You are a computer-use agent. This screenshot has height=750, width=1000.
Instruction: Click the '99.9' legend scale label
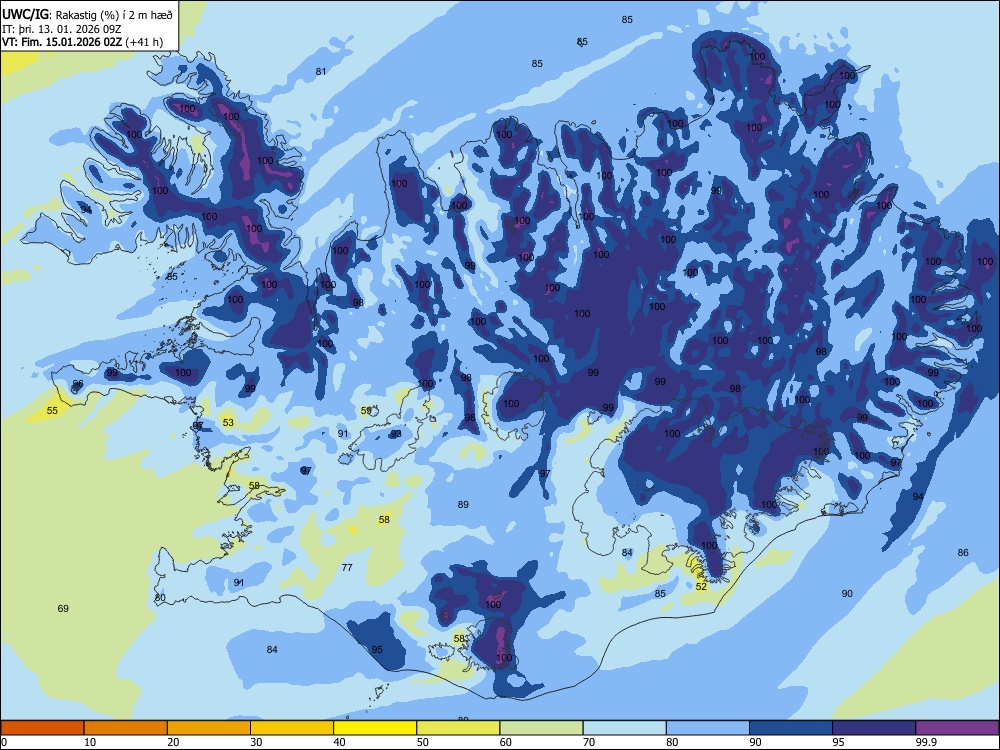click(x=926, y=742)
